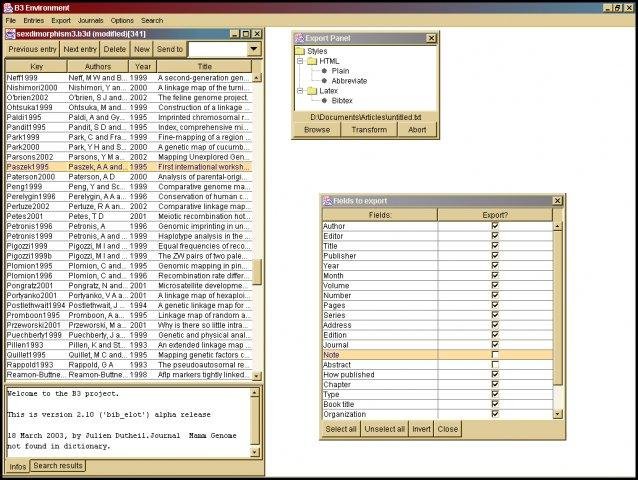Select the Plain style bullet
The width and height of the screenshot is (638, 480).
(x=324, y=71)
